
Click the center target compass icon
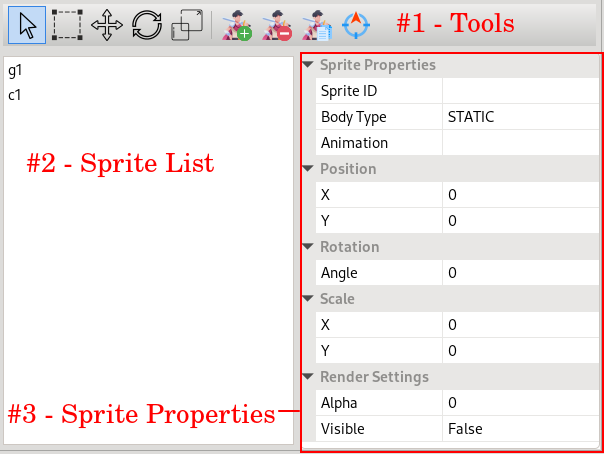pos(355,25)
